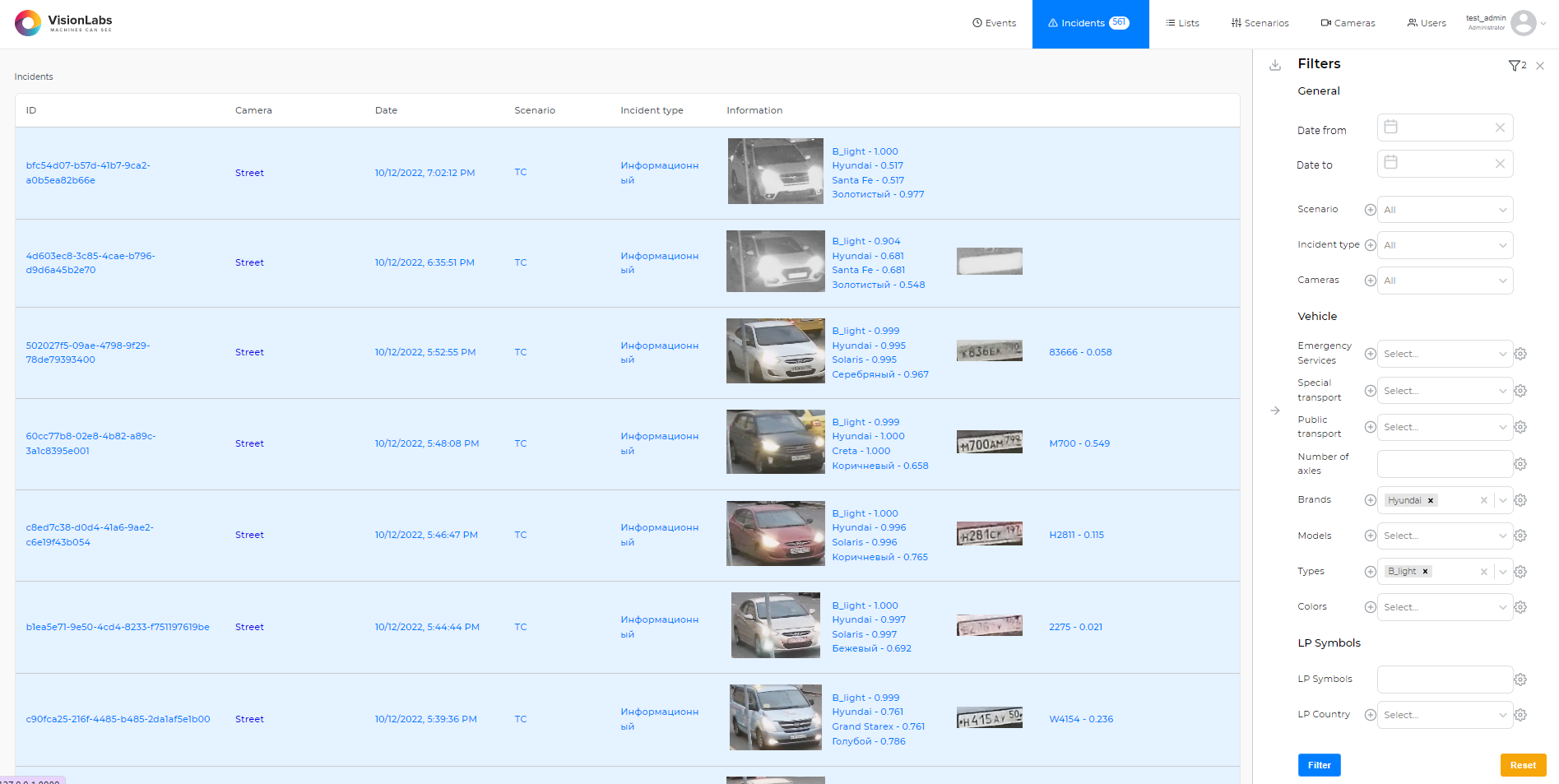
Task: Open gear settings for Brands
Action: [x=1520, y=500]
